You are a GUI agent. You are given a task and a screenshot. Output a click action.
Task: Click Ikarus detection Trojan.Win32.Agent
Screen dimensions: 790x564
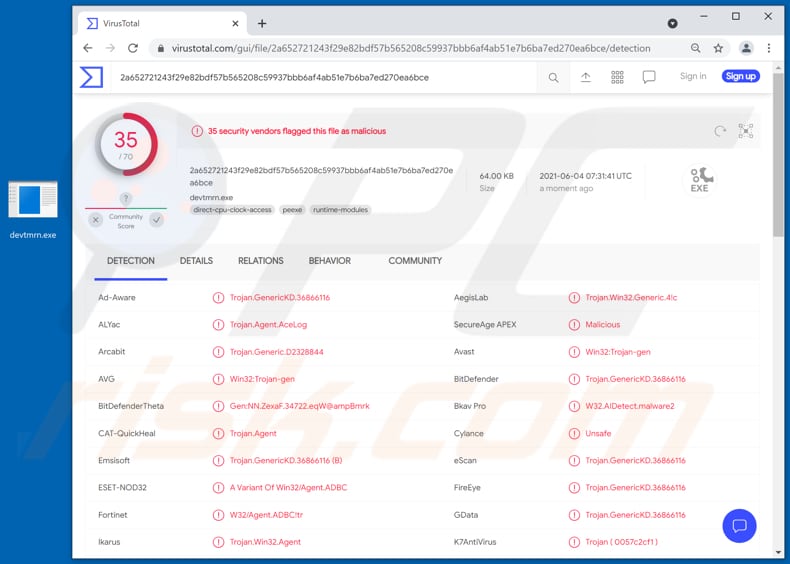(265, 542)
